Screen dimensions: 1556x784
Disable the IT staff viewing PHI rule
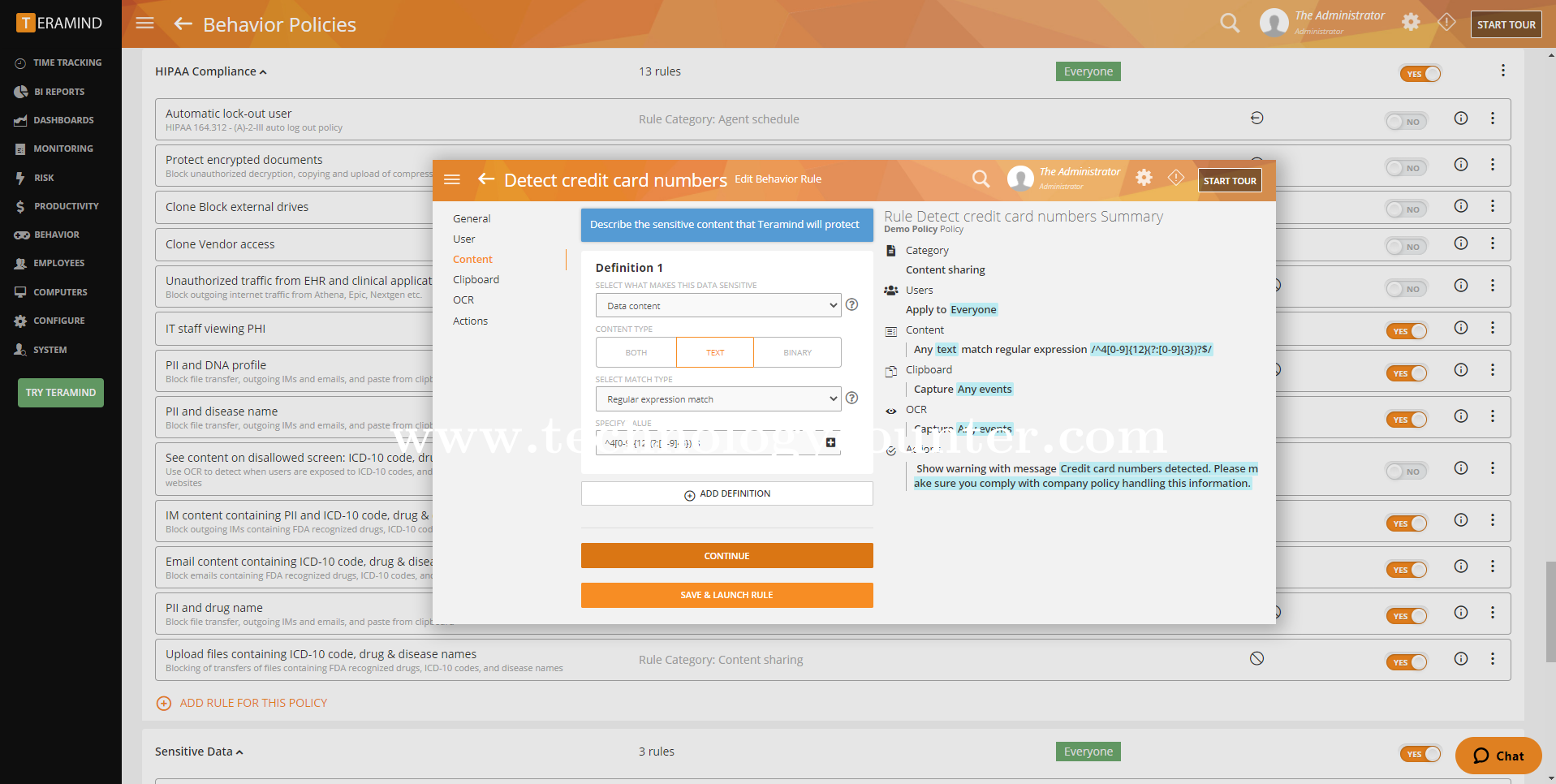(x=1406, y=331)
